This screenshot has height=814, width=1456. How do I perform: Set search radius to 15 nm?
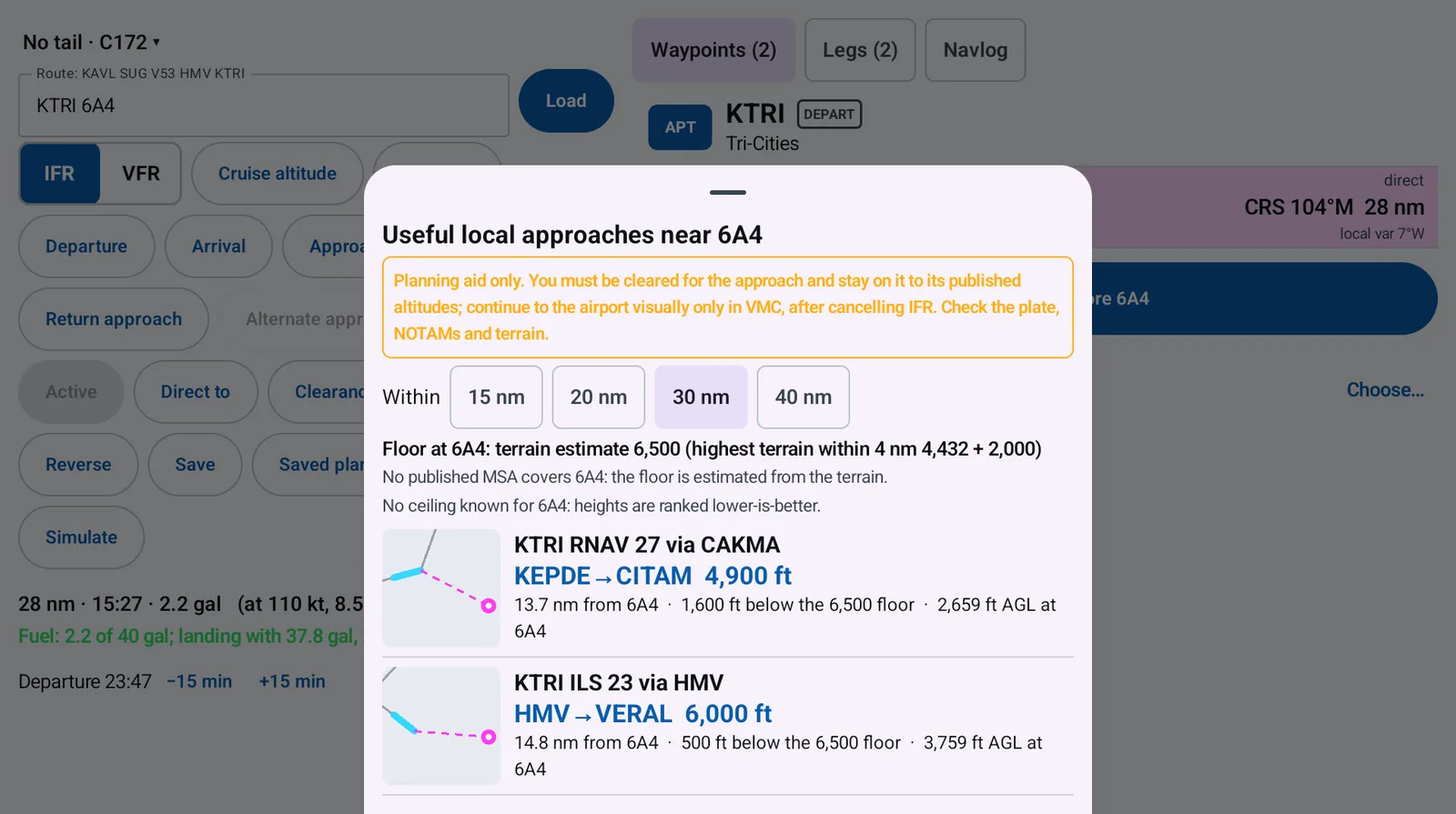[496, 397]
